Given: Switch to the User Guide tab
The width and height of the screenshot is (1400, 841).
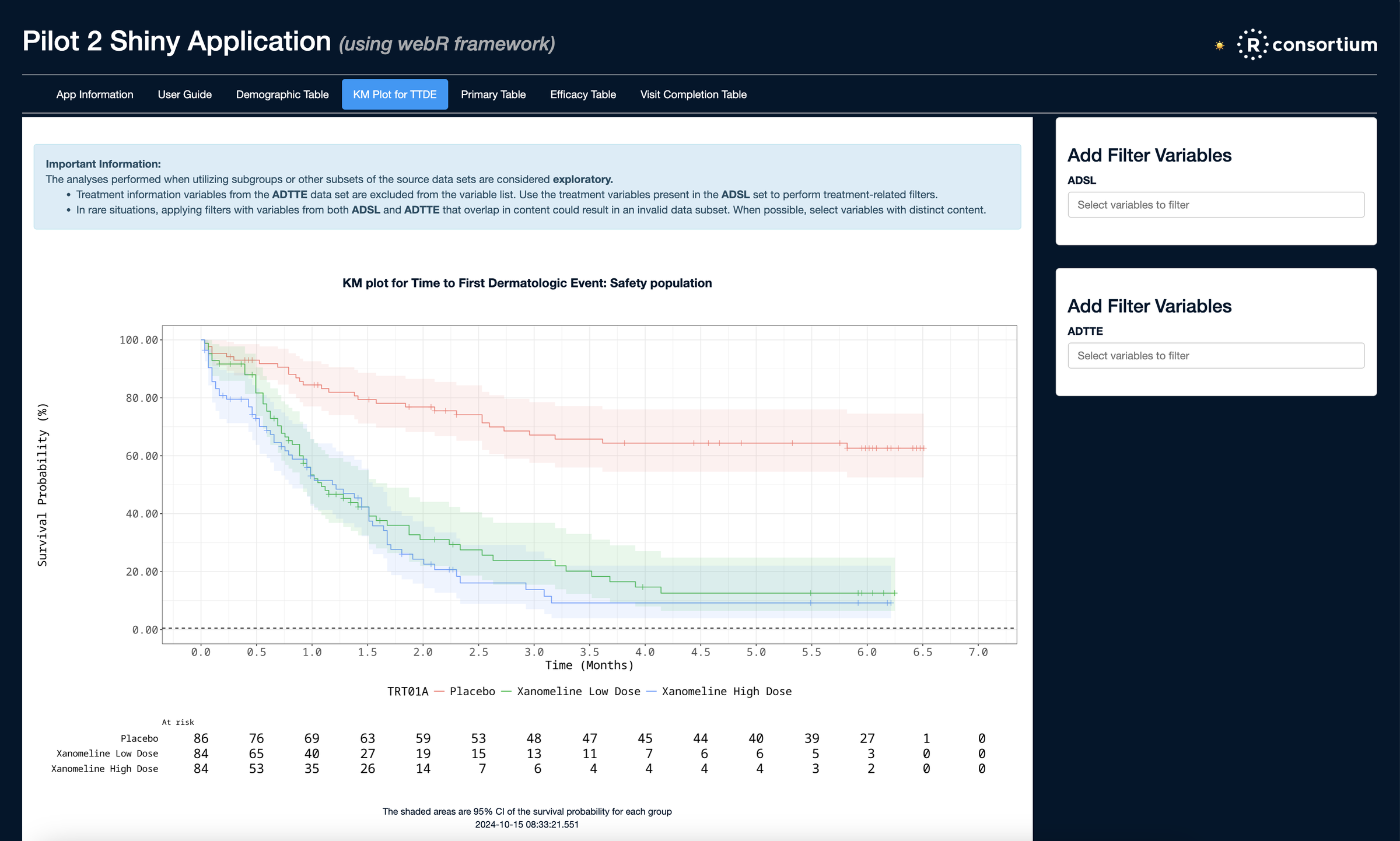Looking at the screenshot, I should (x=184, y=94).
